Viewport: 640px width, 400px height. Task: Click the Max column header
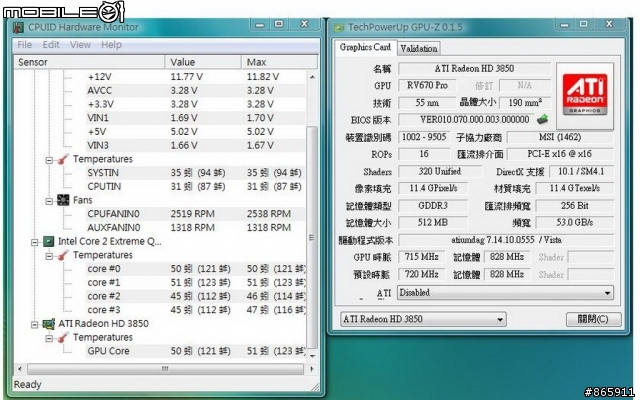(x=279, y=62)
